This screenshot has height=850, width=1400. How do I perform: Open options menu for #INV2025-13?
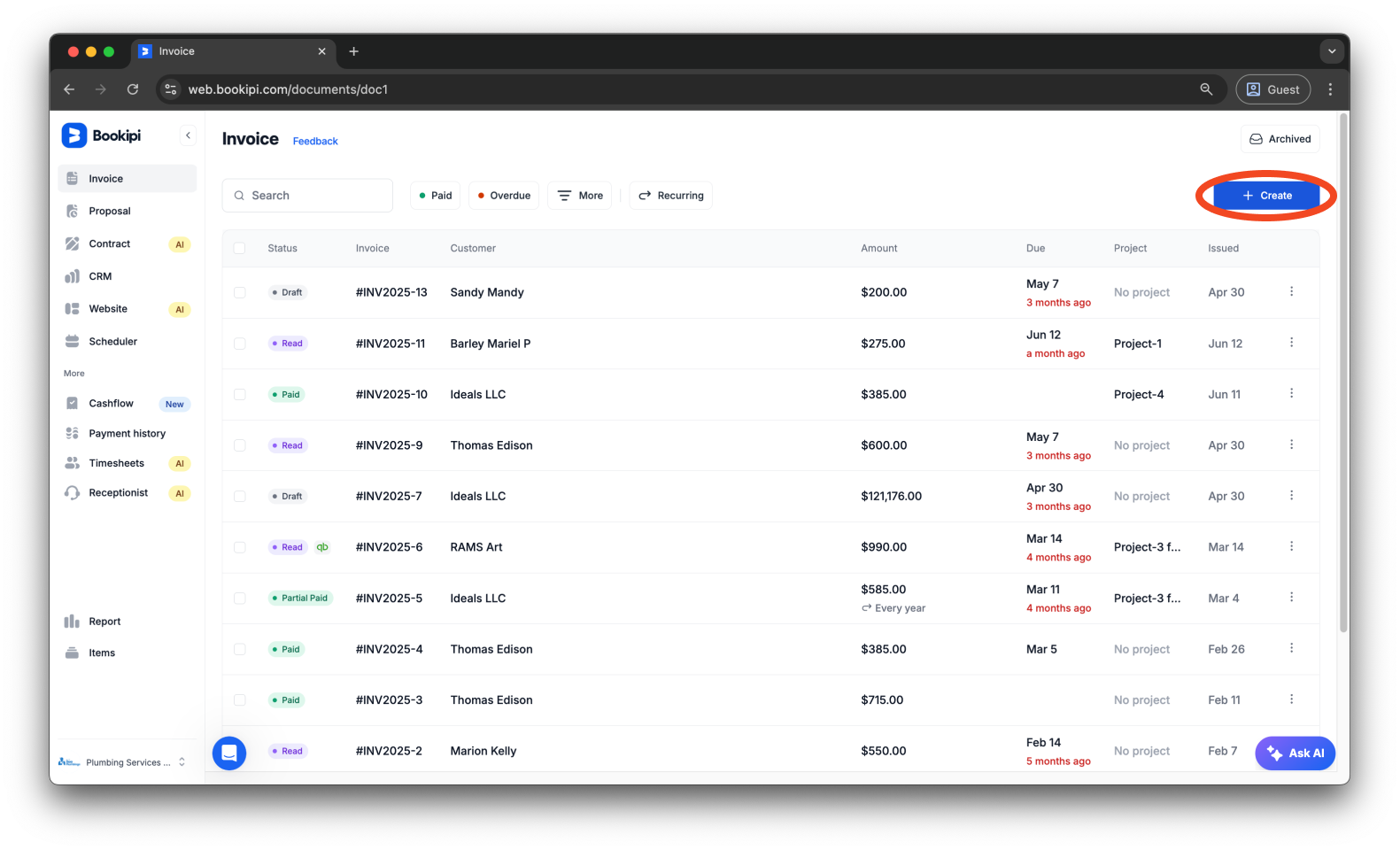tap(1291, 291)
